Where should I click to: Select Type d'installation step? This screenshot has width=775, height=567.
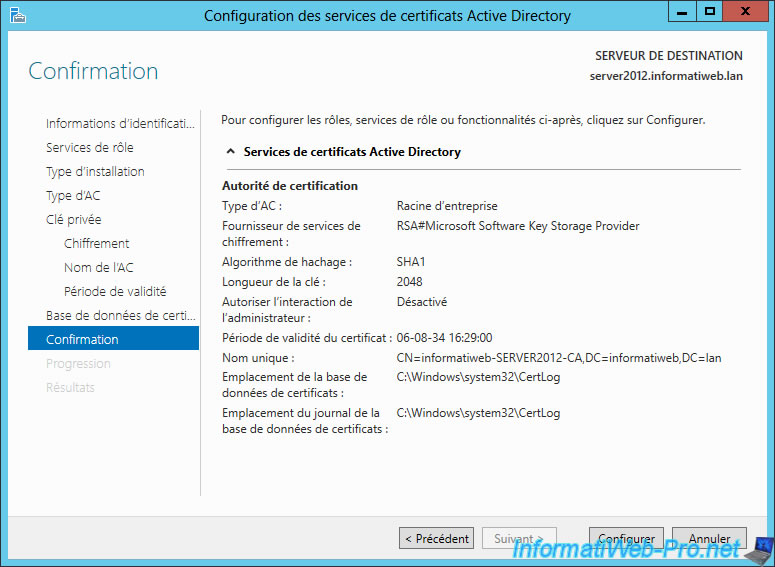click(x=95, y=172)
